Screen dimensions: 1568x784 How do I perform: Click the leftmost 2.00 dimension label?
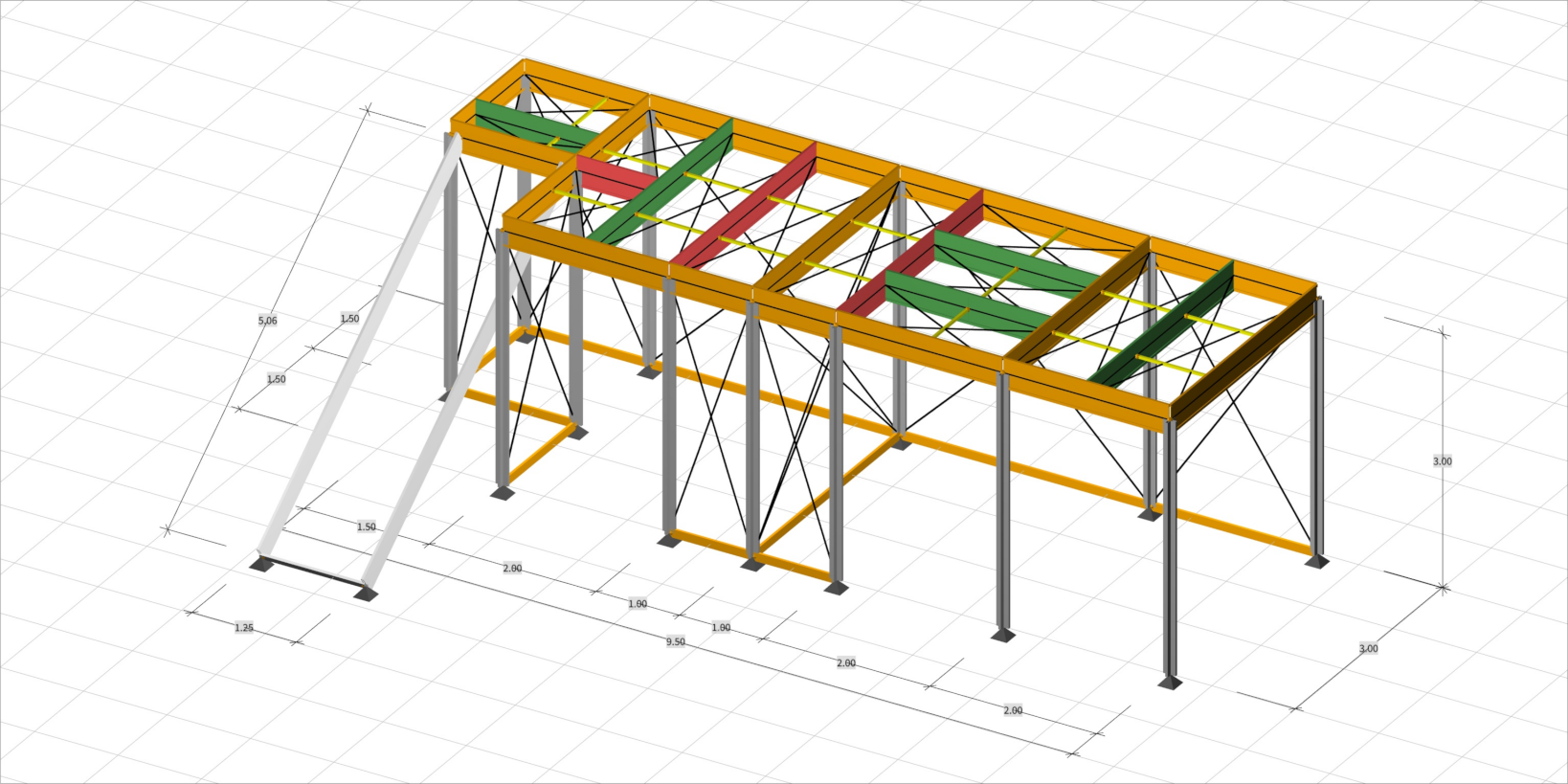tap(512, 569)
